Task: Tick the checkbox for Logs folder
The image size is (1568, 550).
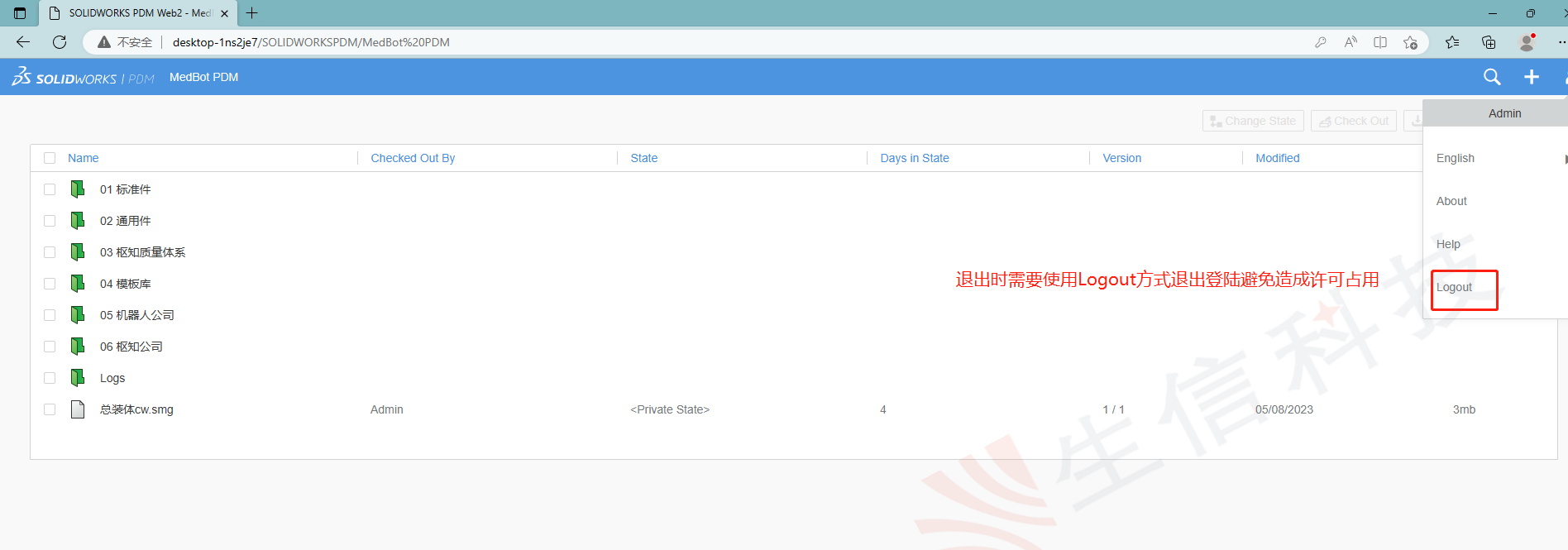Action: [50, 378]
